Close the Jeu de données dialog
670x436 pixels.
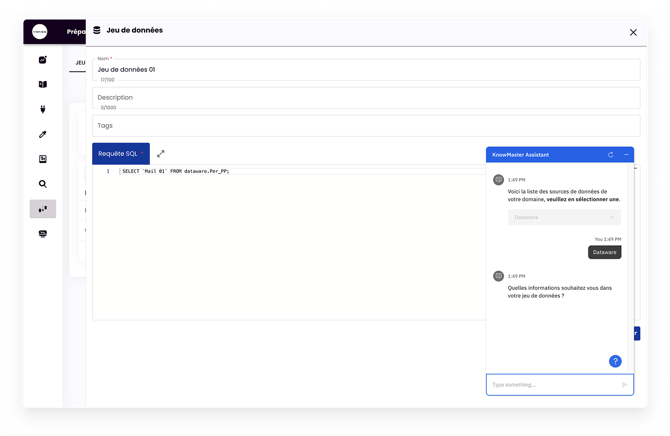tap(633, 32)
